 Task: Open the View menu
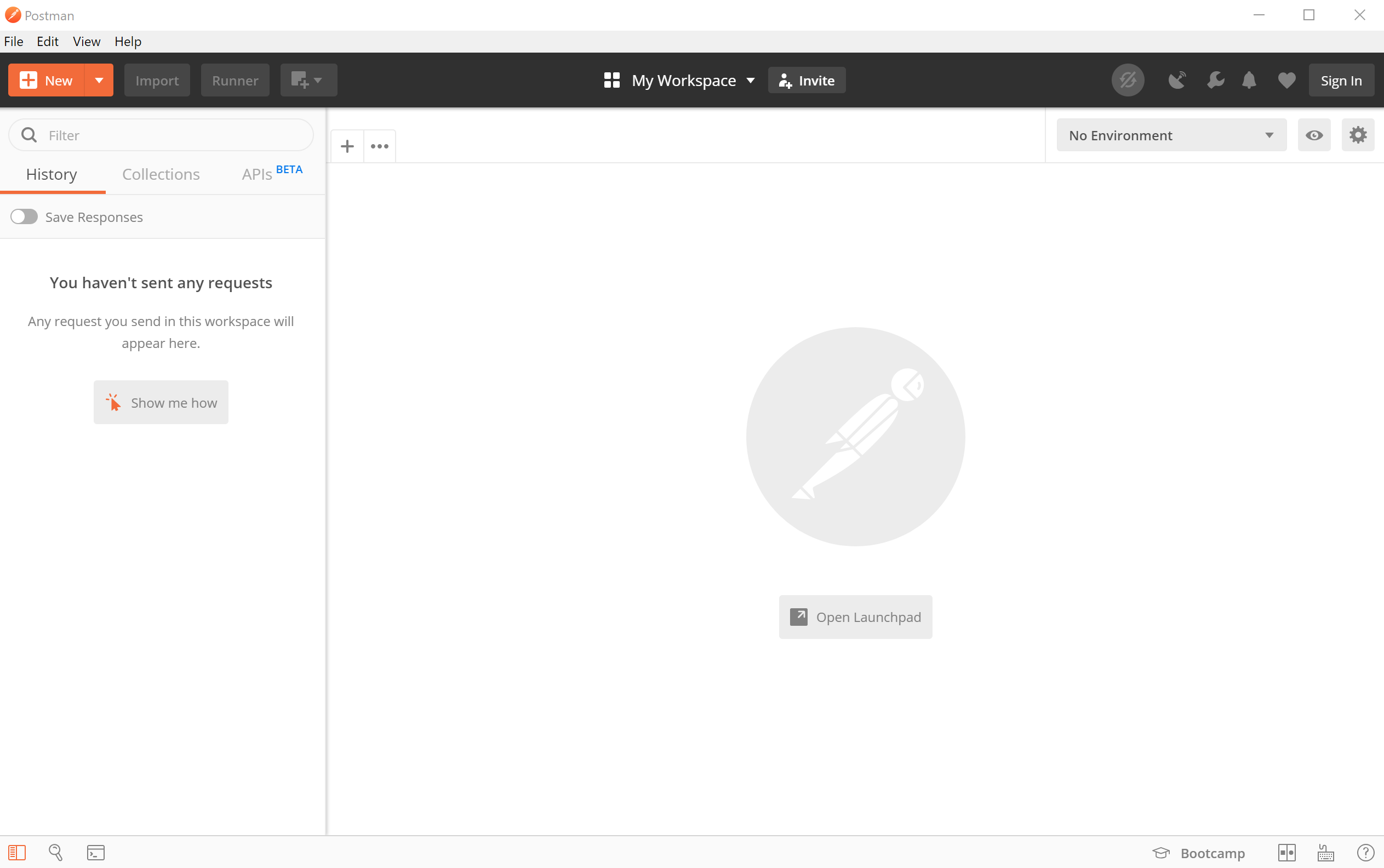click(86, 41)
